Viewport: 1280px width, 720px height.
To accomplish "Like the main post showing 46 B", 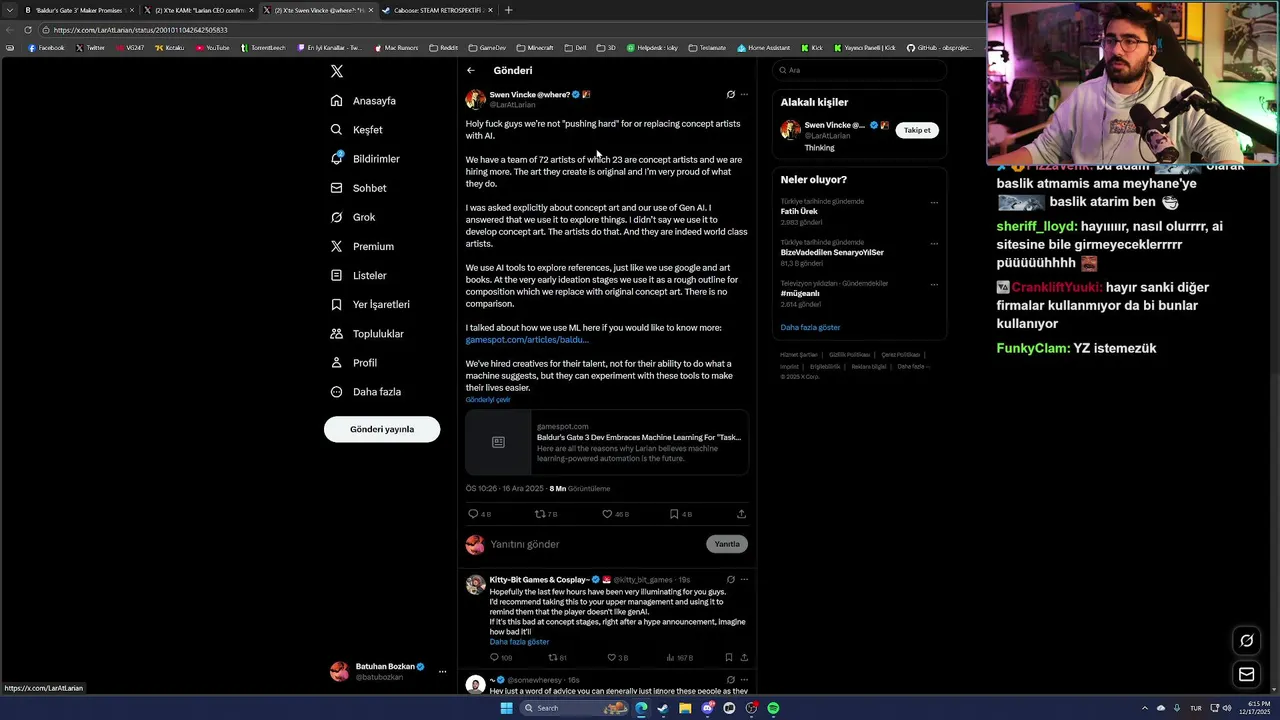I will tap(607, 514).
